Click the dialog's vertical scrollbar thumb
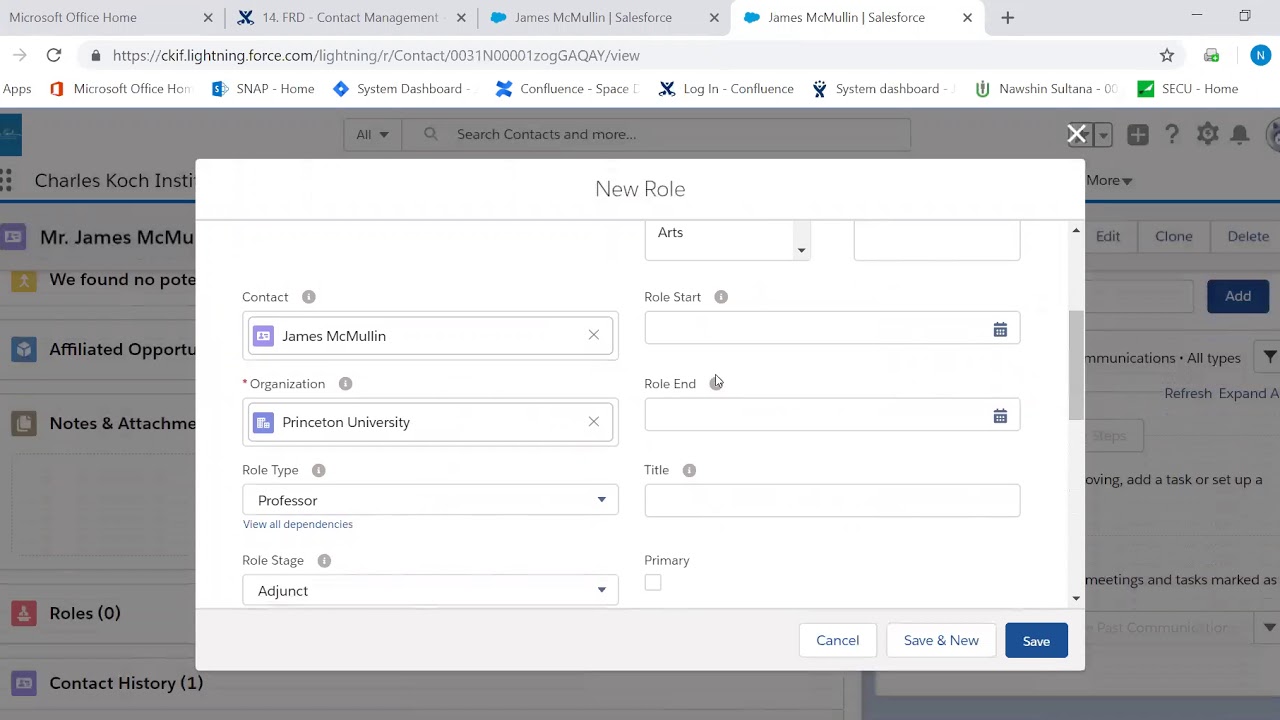The height and width of the screenshot is (720, 1280). click(x=1076, y=365)
